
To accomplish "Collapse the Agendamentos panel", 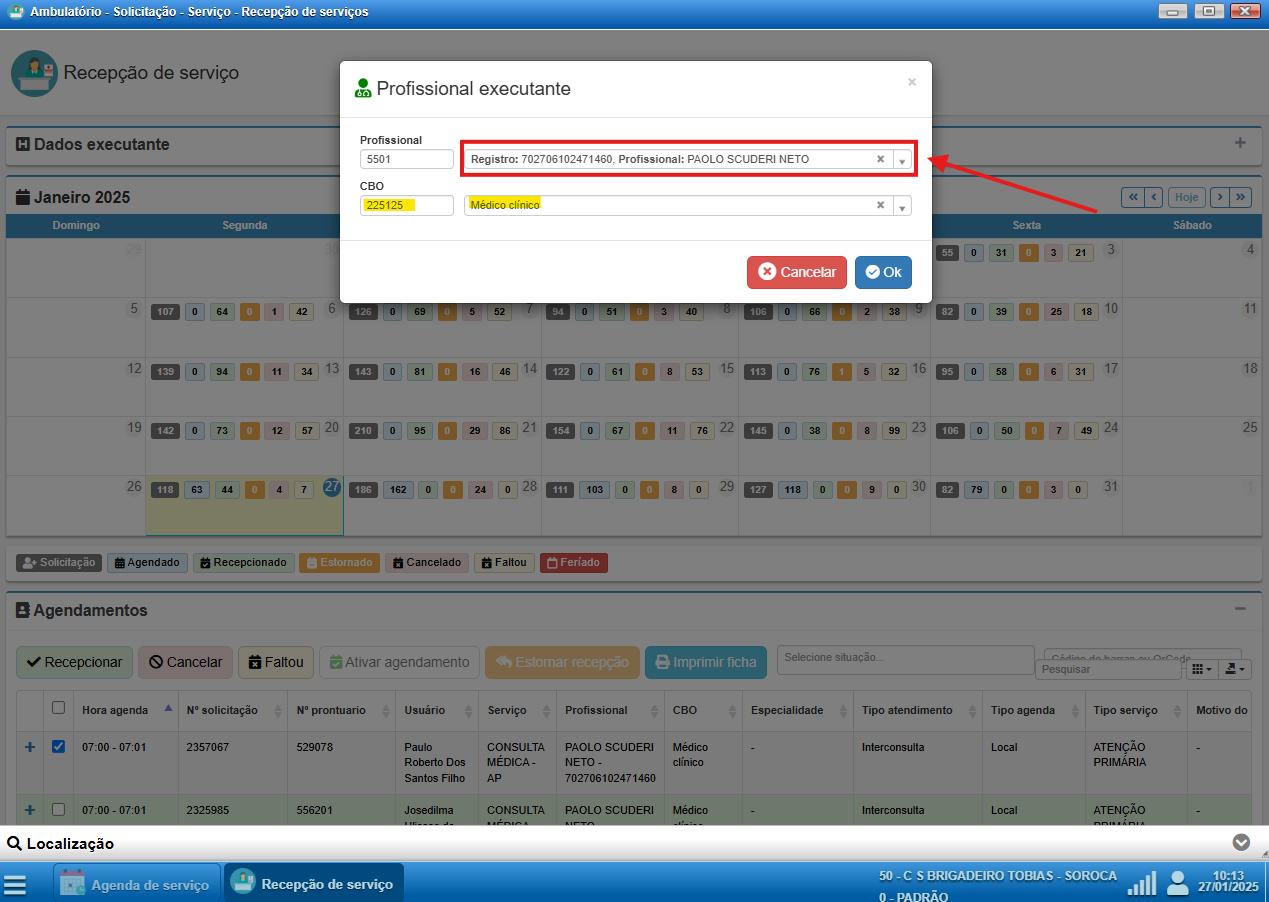I will pos(1240,609).
